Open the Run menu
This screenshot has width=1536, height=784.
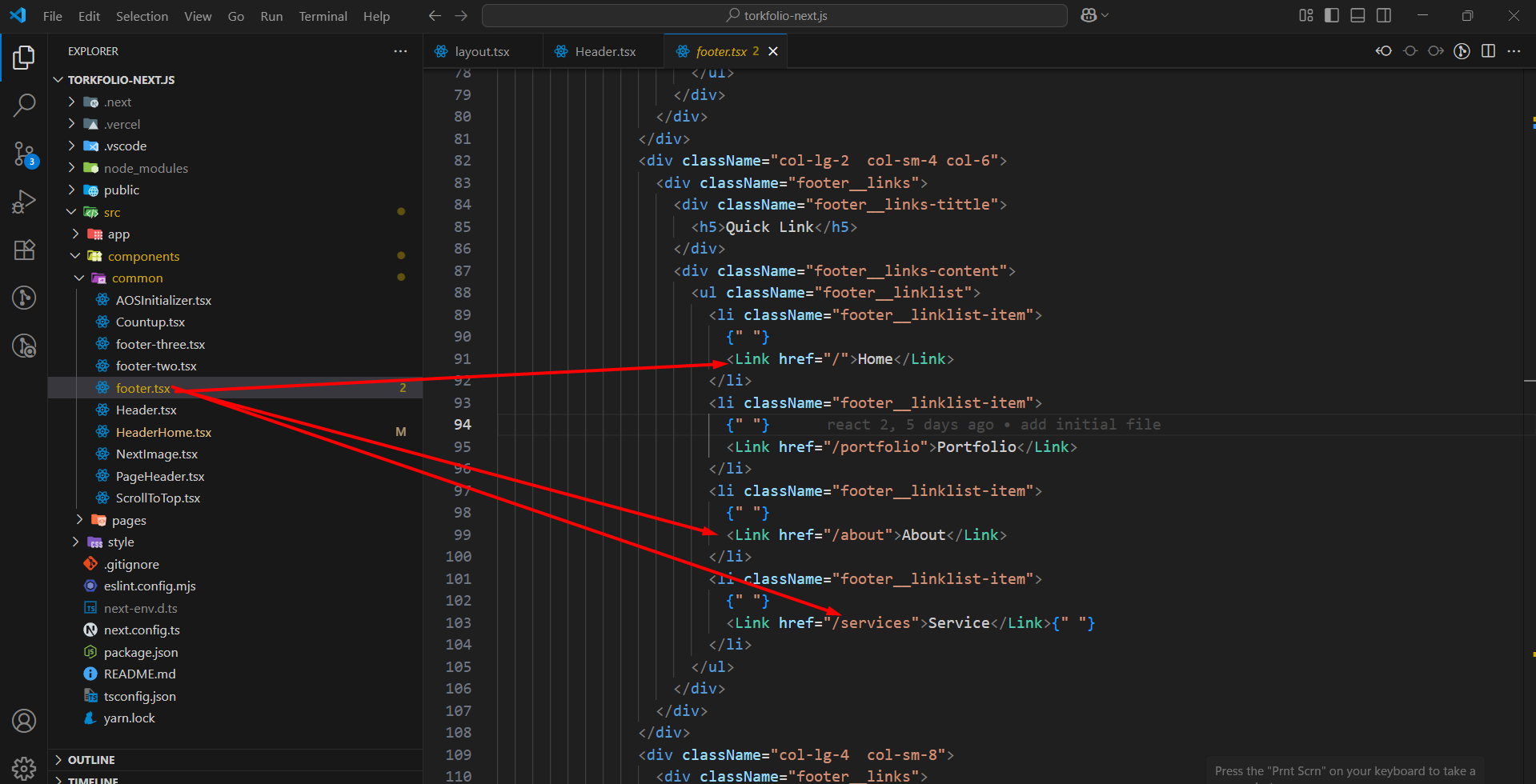coord(271,16)
